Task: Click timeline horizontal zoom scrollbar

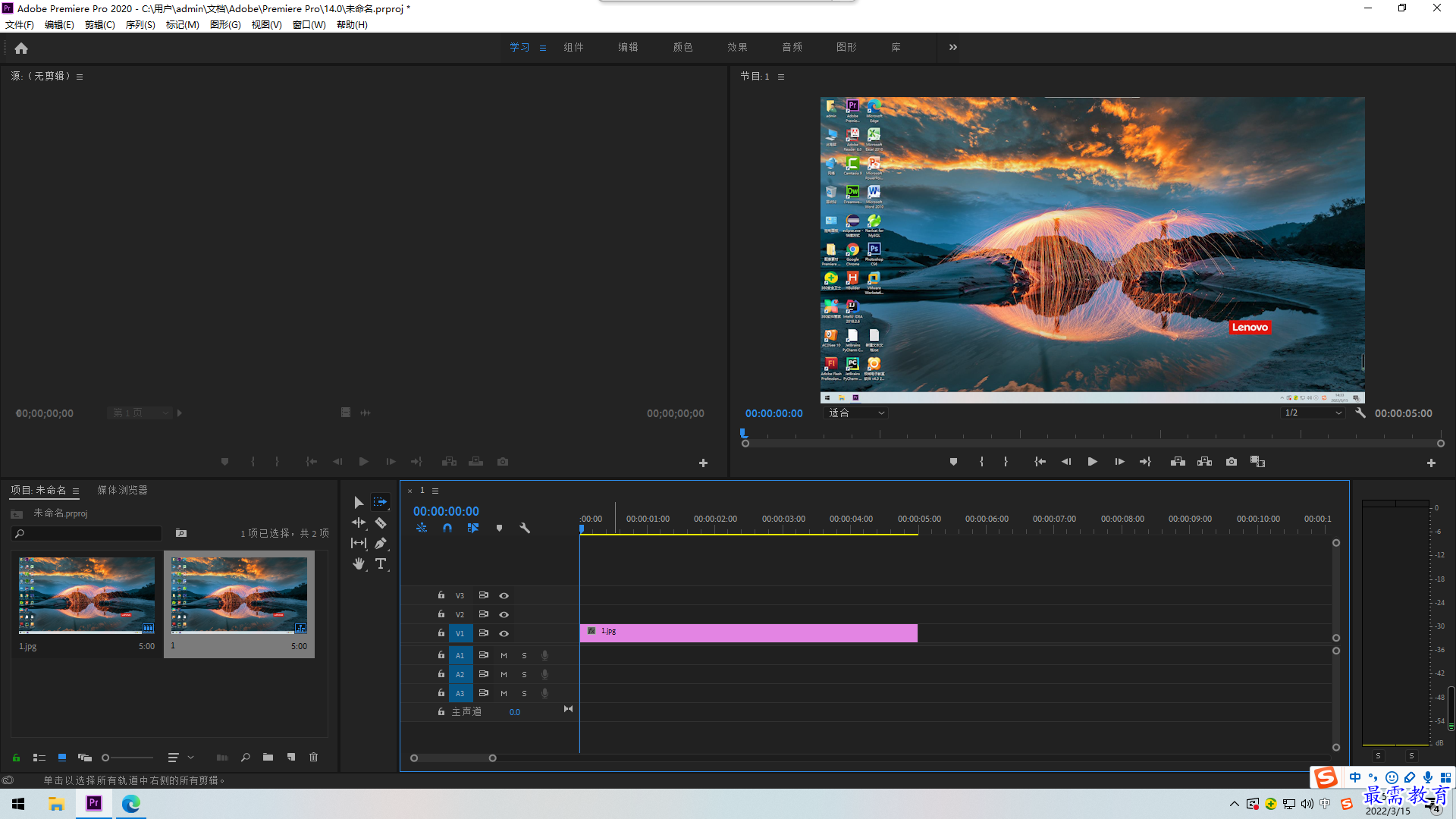Action: point(453,758)
